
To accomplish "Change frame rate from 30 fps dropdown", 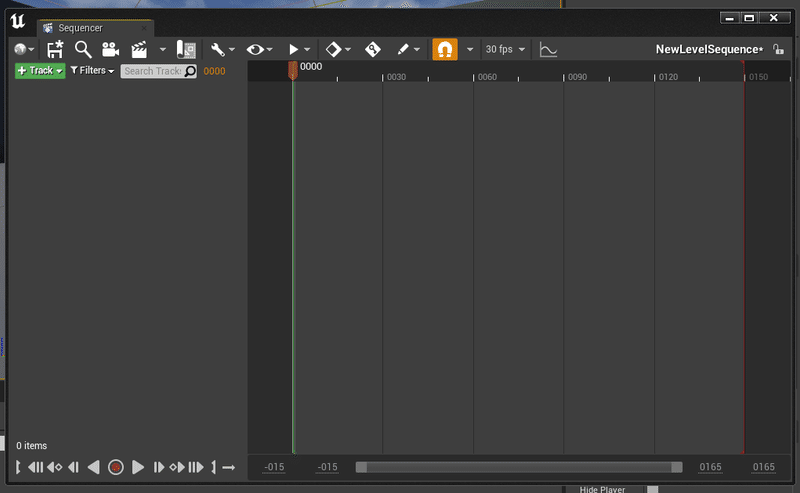I will [x=505, y=49].
